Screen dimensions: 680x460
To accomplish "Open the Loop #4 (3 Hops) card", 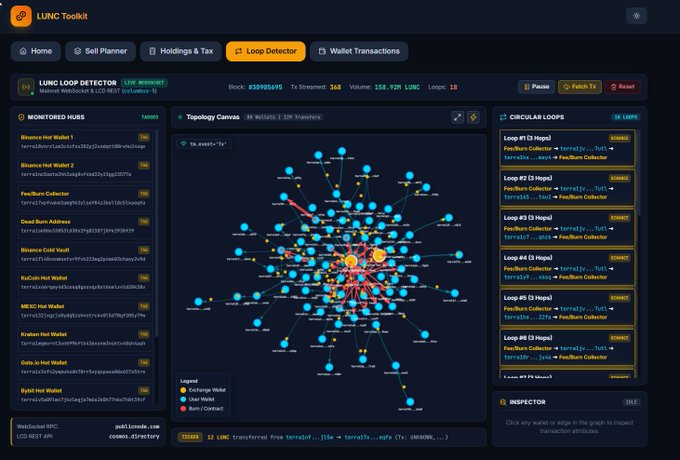I will [567, 268].
